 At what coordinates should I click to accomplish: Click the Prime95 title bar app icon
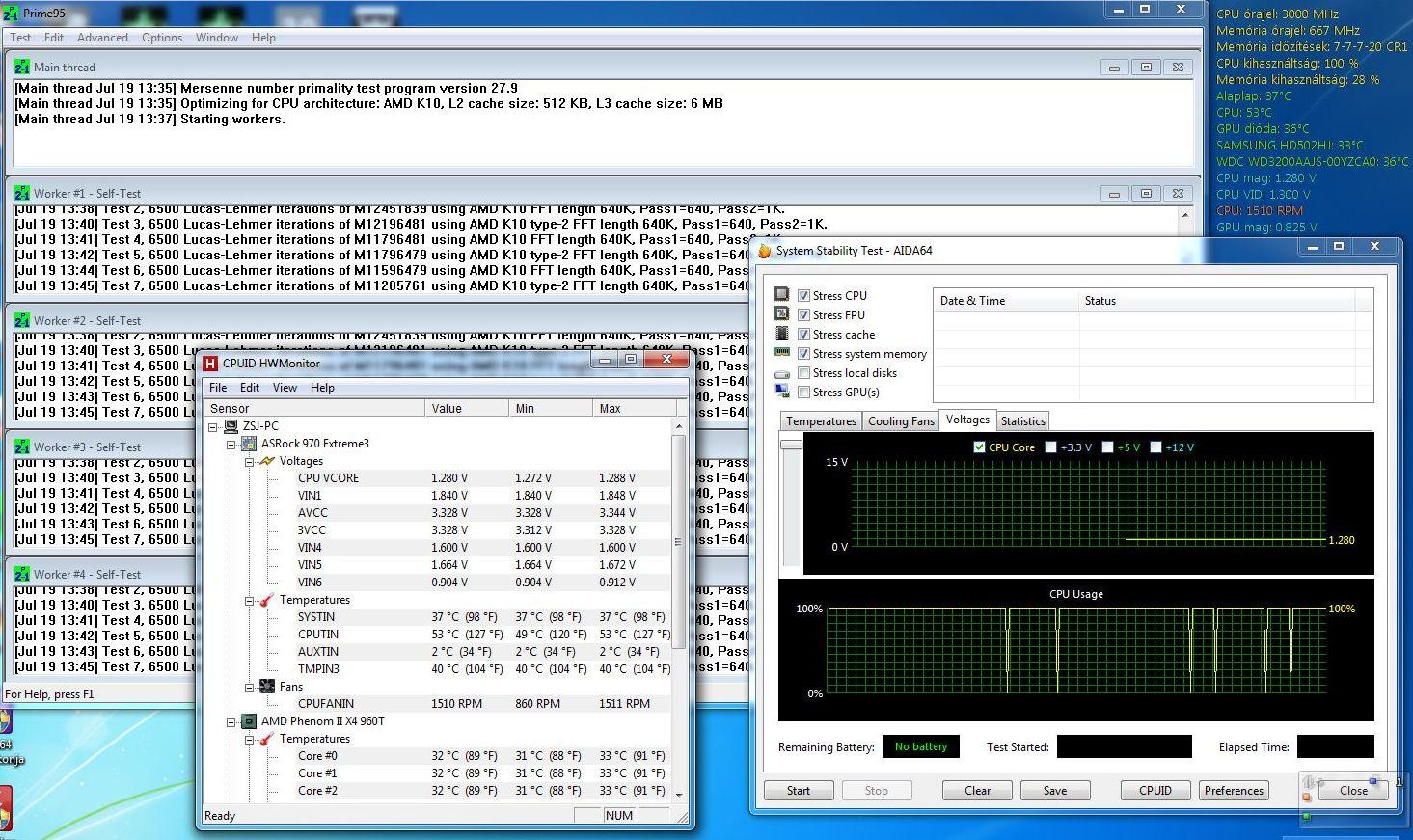point(11,14)
